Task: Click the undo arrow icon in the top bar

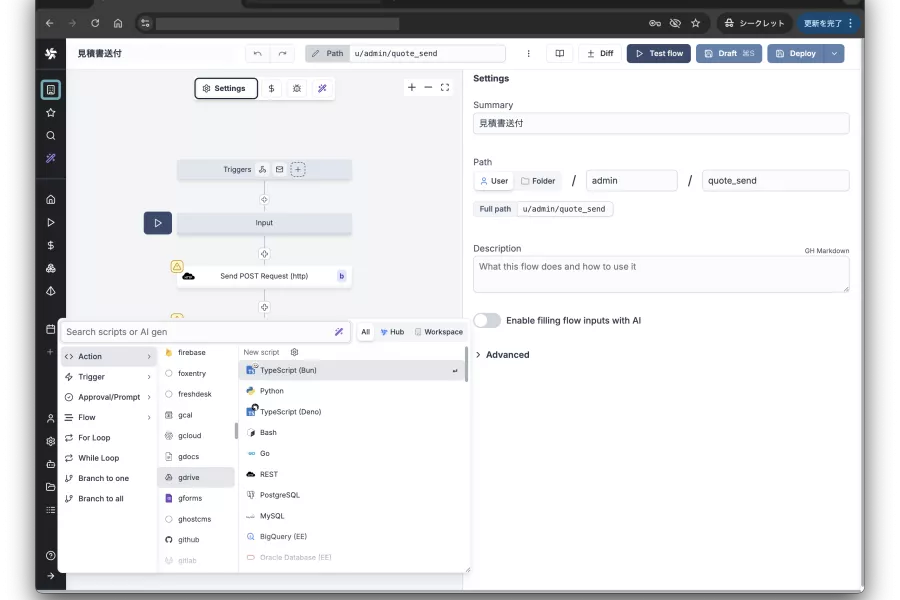Action: point(258,53)
